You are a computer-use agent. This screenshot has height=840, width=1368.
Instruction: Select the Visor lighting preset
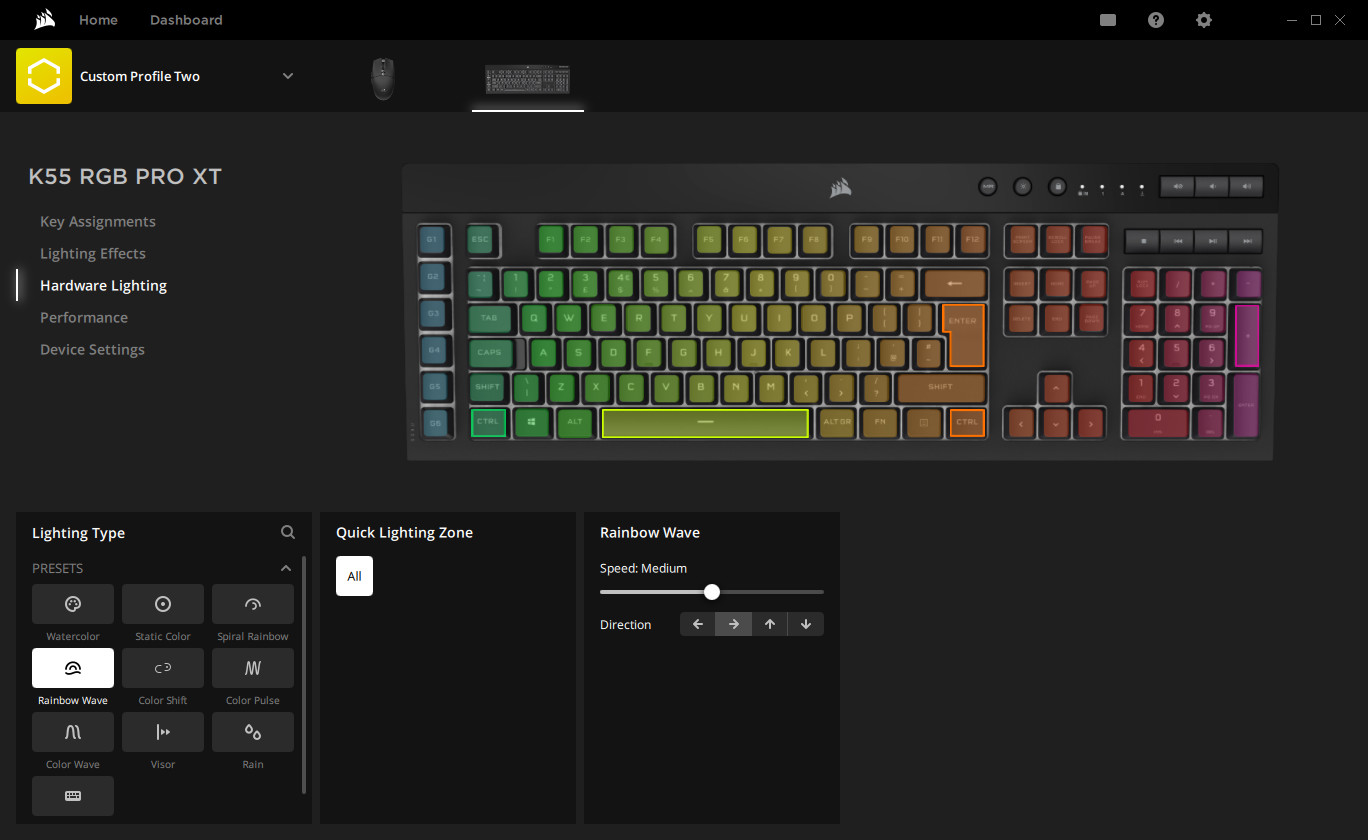163,732
